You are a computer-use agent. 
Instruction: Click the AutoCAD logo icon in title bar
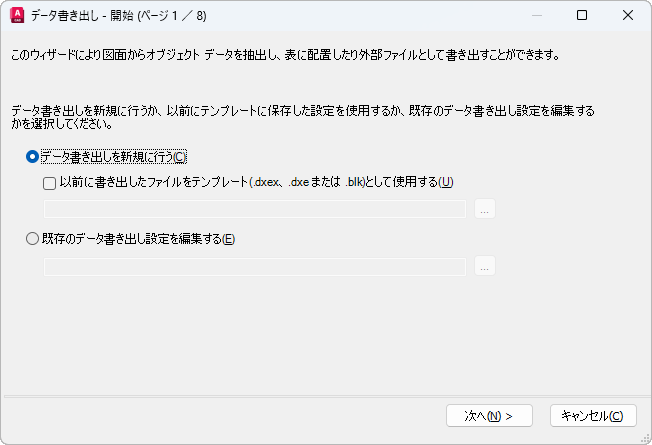click(x=16, y=15)
